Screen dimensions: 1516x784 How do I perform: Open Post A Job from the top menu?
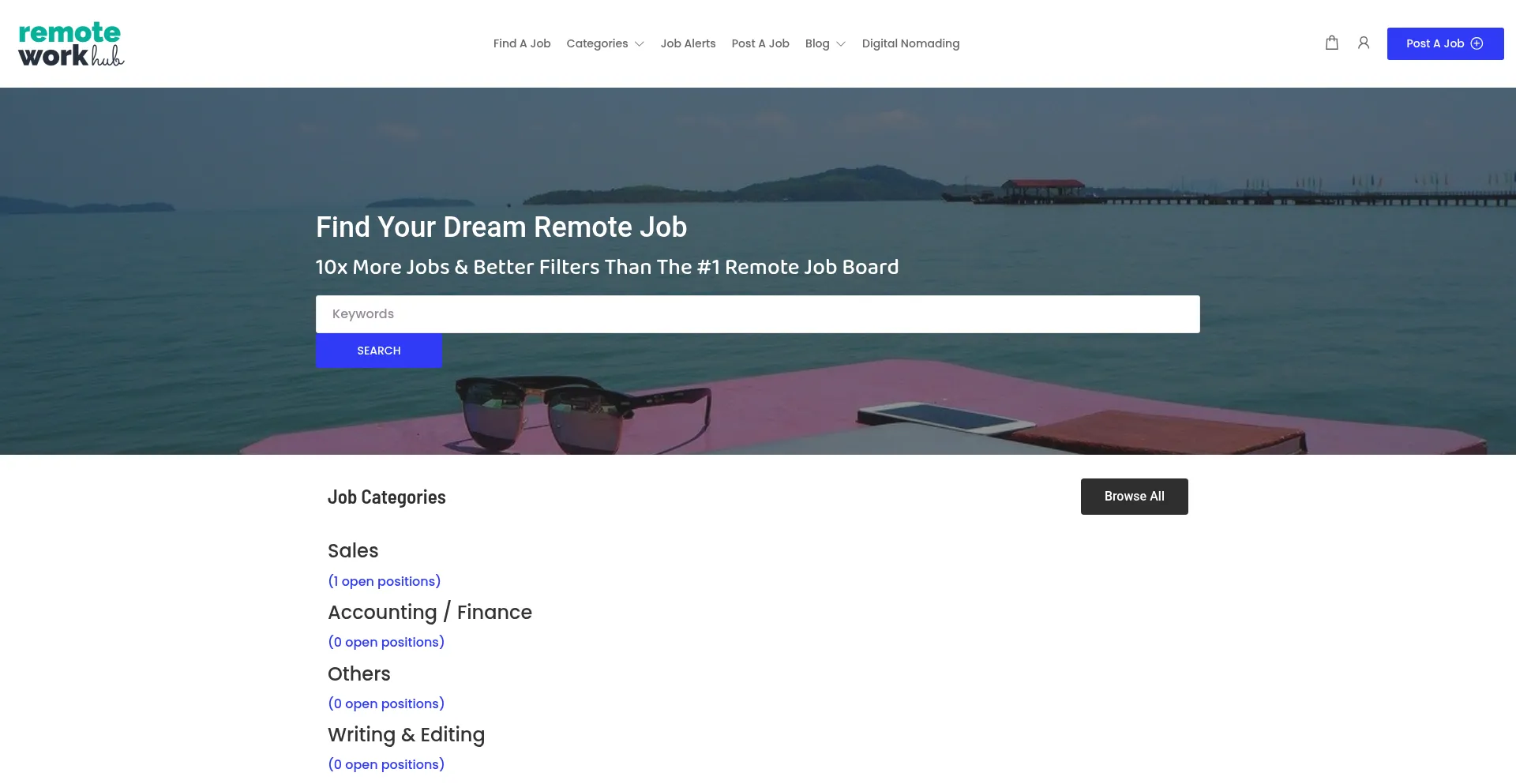tap(760, 43)
